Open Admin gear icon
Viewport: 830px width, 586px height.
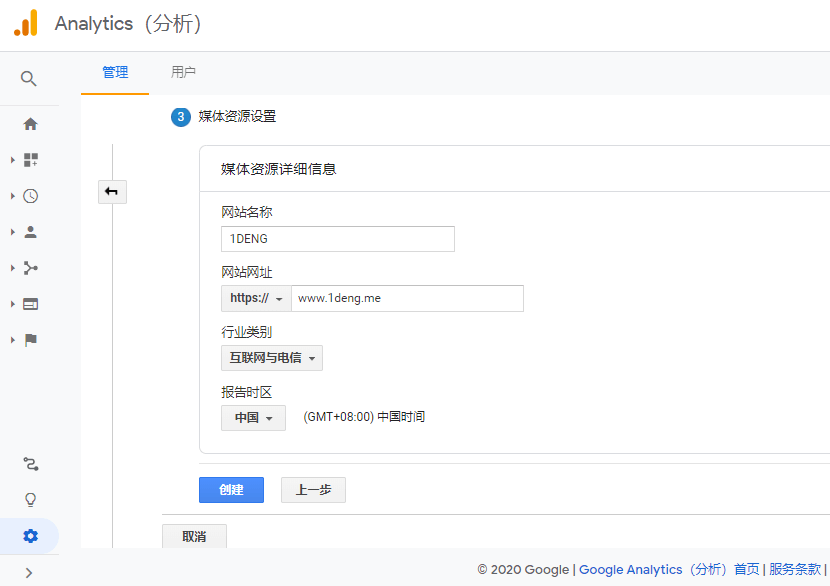[x=30, y=536]
